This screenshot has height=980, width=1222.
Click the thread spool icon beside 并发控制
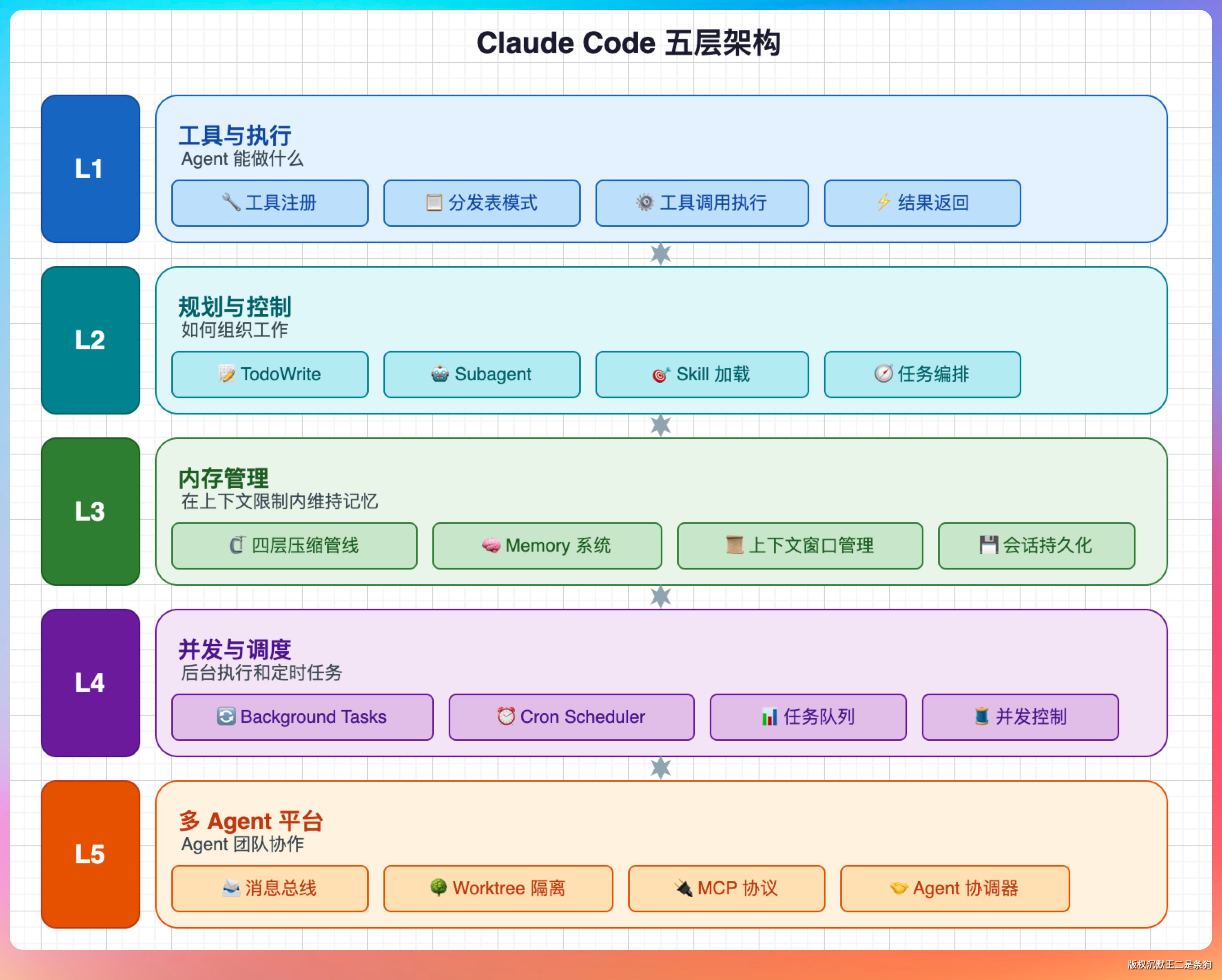(x=982, y=716)
